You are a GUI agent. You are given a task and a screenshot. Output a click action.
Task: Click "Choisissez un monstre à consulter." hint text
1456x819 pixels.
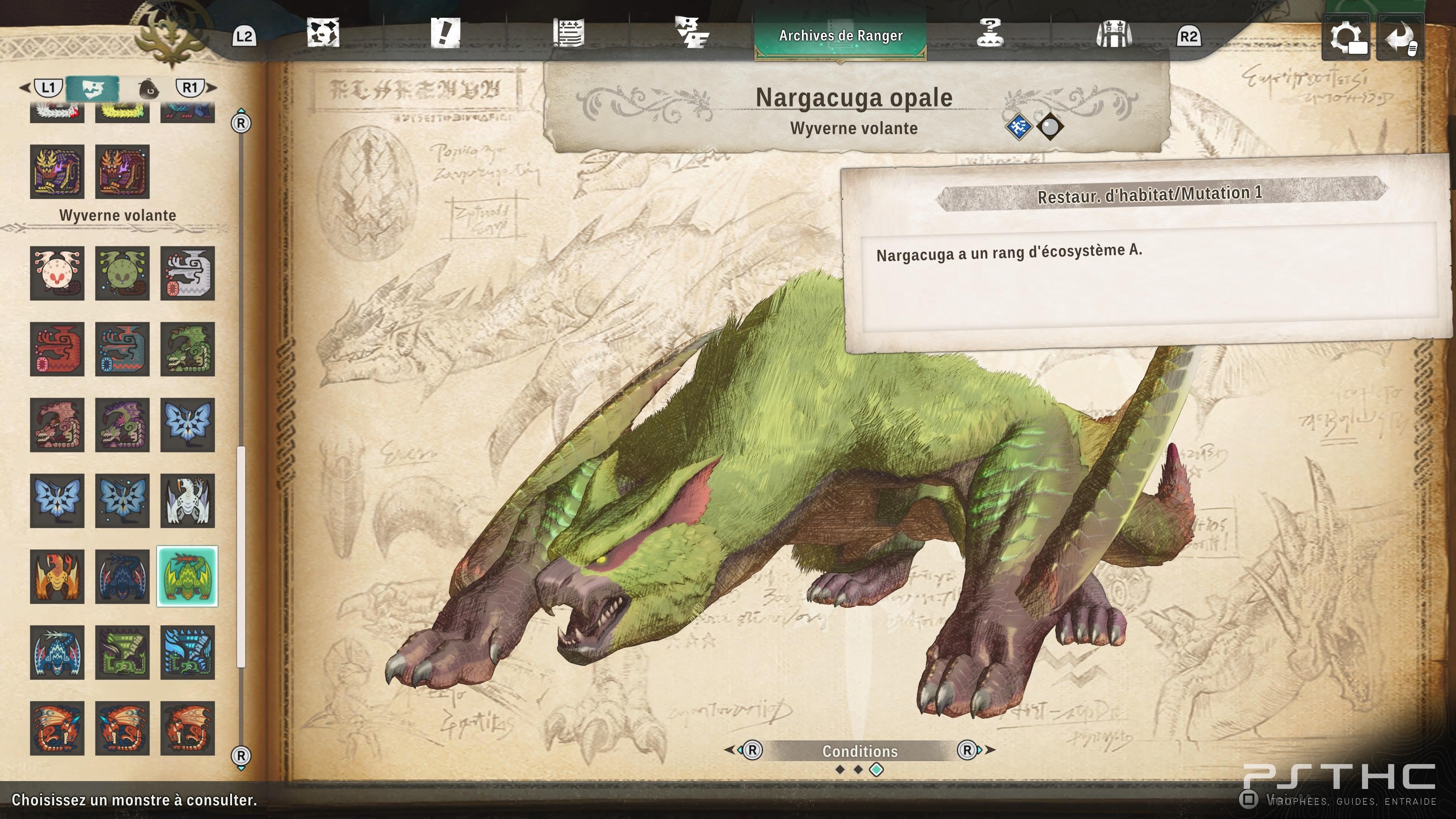pyautogui.click(x=134, y=800)
